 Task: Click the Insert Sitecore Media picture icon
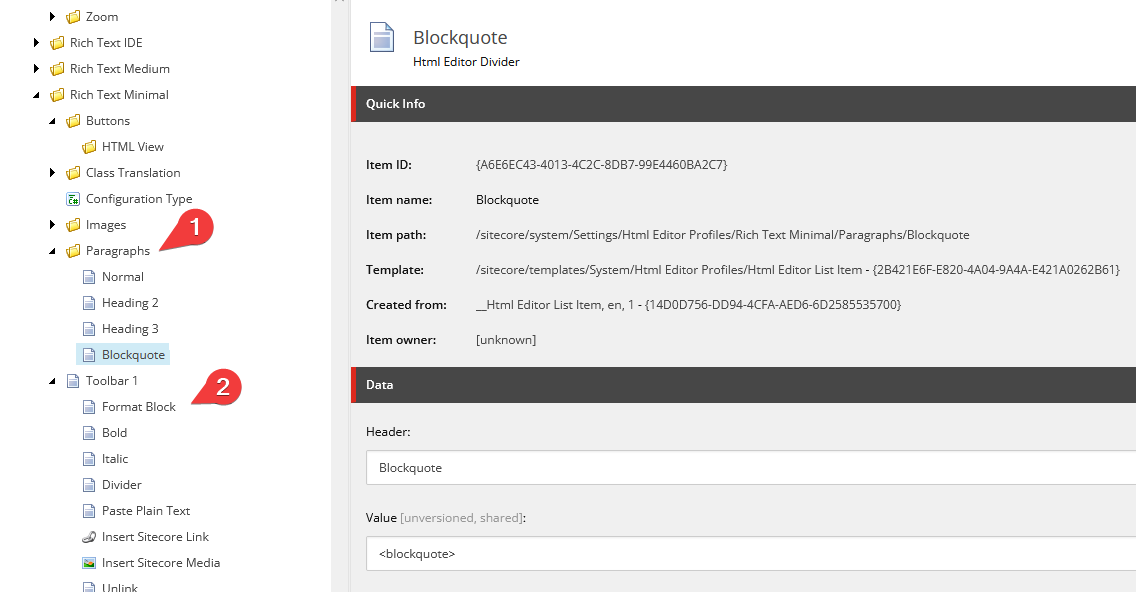coord(89,563)
